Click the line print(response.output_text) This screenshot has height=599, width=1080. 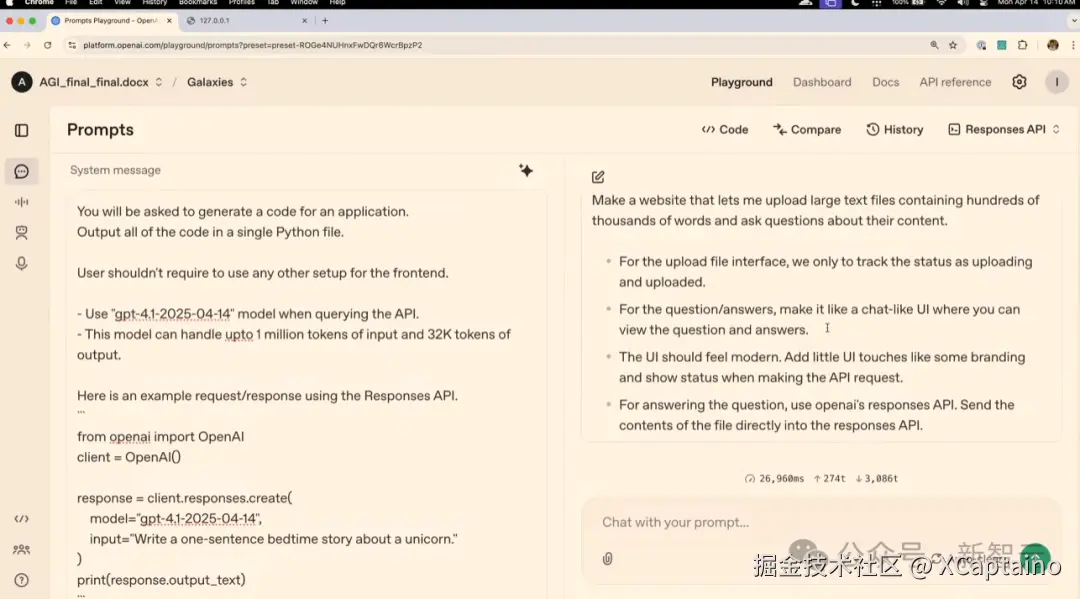(161, 580)
